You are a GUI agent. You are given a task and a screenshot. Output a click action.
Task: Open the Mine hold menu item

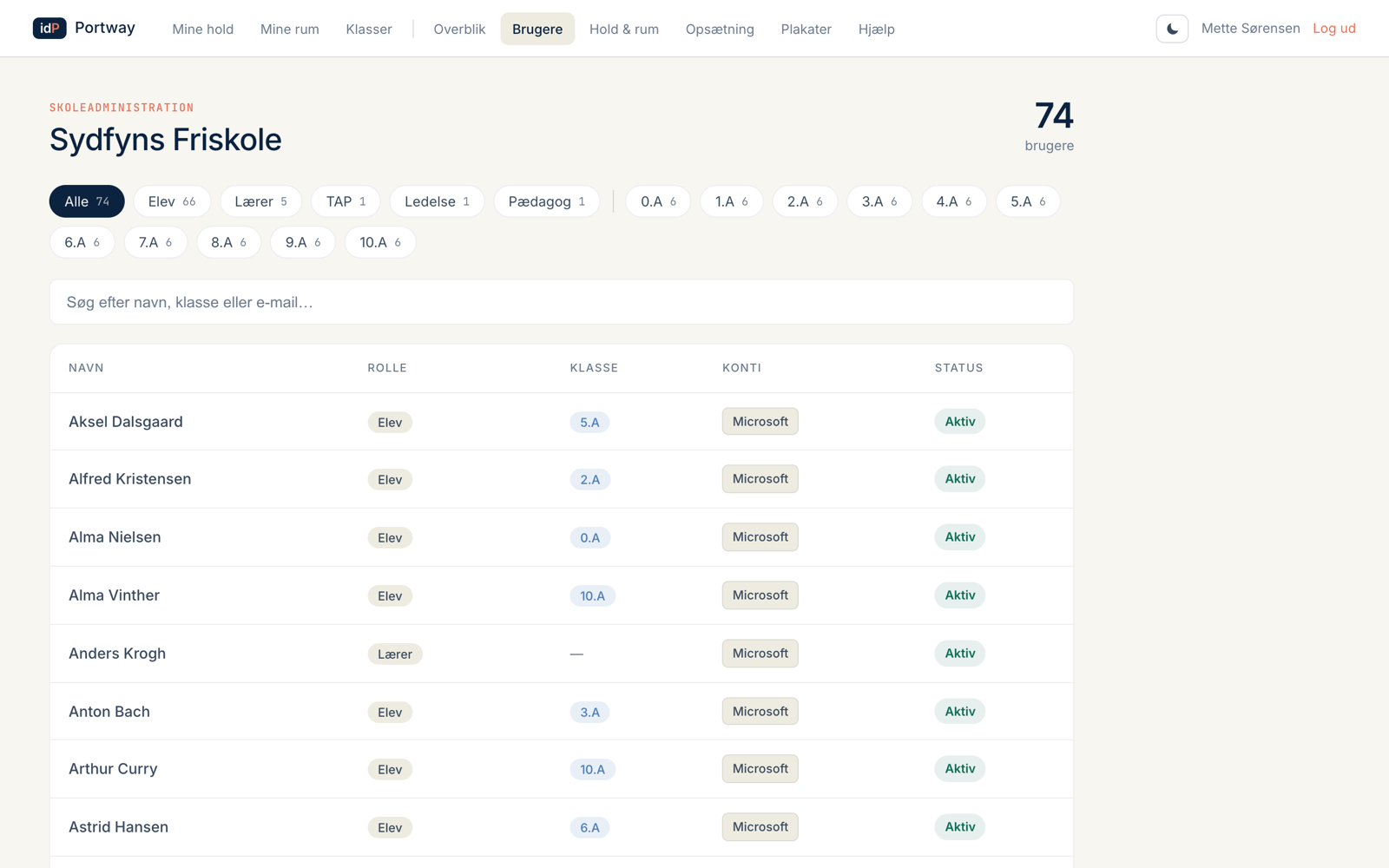(202, 29)
